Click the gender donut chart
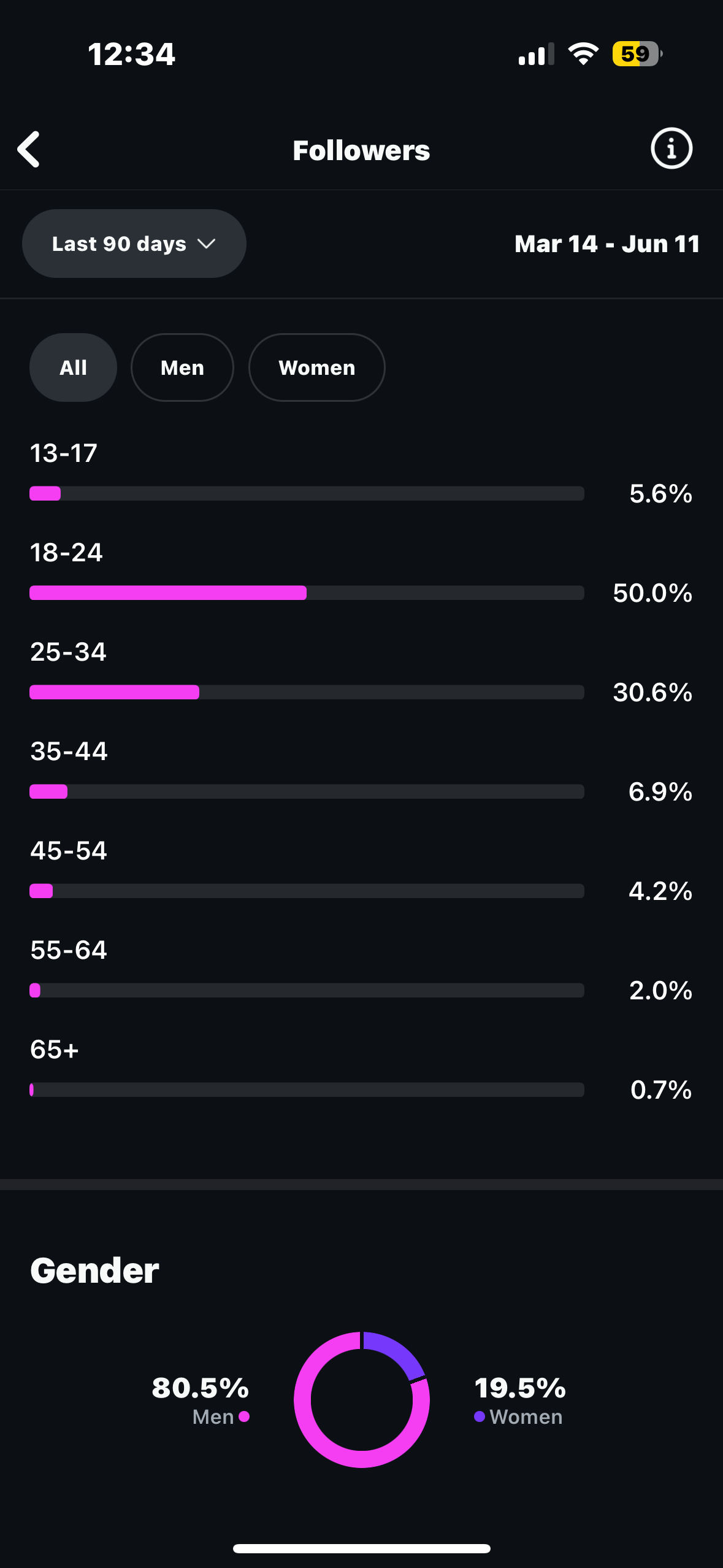The width and height of the screenshot is (723, 1568). tap(362, 1400)
